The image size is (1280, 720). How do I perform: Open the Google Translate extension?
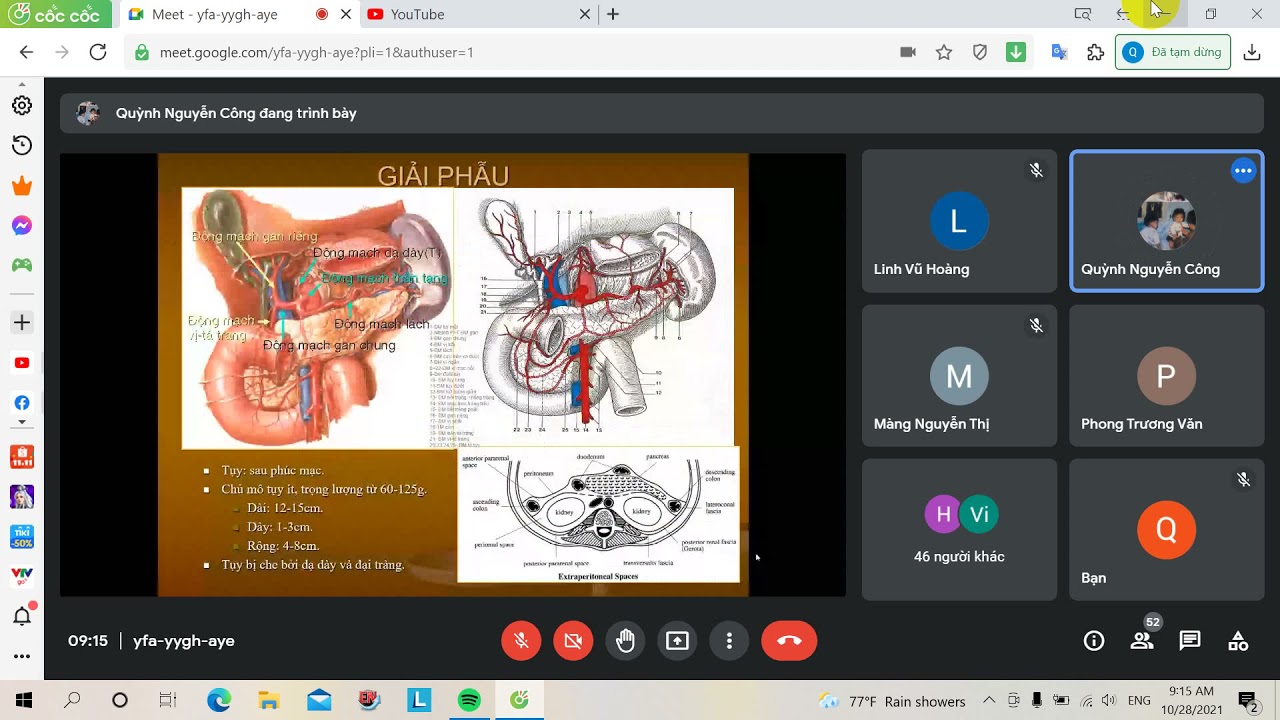(1059, 52)
